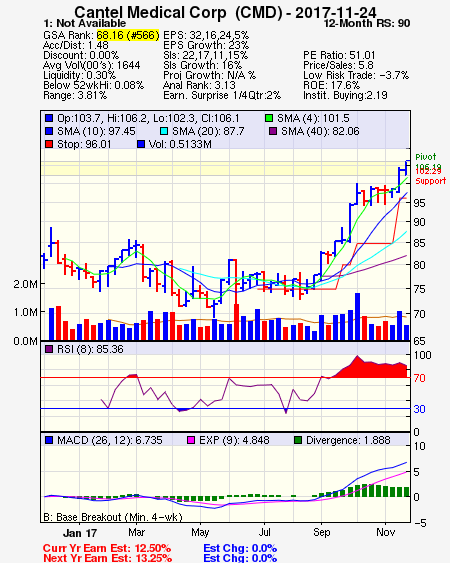Click Next Yr Earn Est: 13.25% text
This screenshot has height=563, width=450.
tap(107, 558)
